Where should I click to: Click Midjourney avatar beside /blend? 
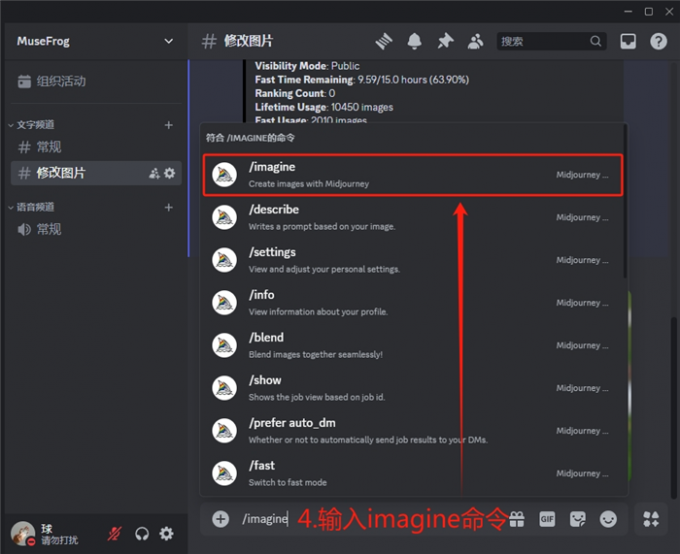click(224, 345)
